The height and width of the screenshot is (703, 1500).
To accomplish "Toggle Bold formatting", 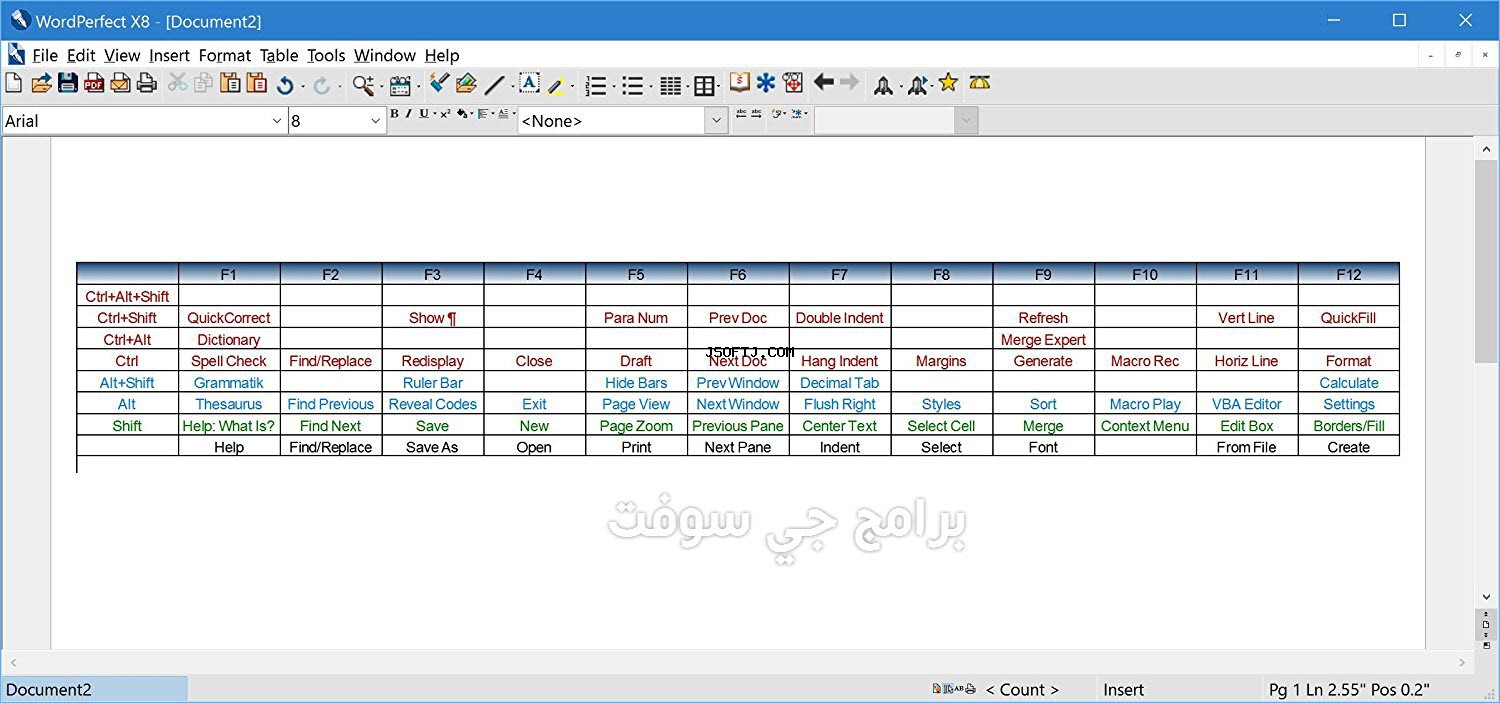I will [x=394, y=114].
